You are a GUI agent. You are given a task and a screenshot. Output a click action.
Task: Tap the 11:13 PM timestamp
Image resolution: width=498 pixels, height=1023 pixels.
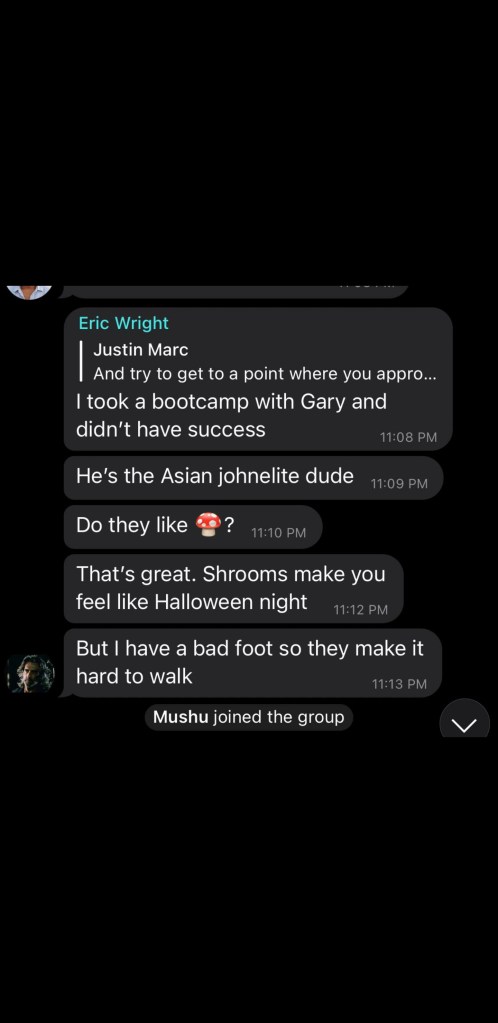point(399,684)
